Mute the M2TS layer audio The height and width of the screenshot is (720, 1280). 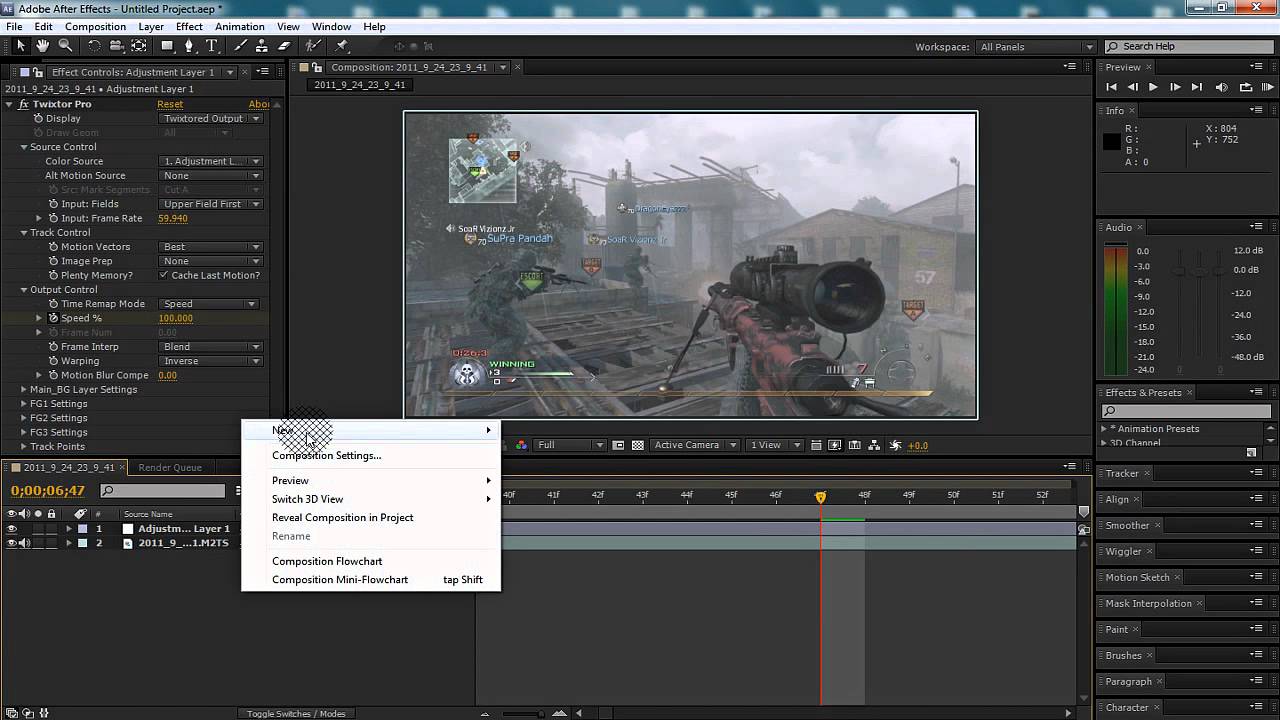(x=25, y=543)
